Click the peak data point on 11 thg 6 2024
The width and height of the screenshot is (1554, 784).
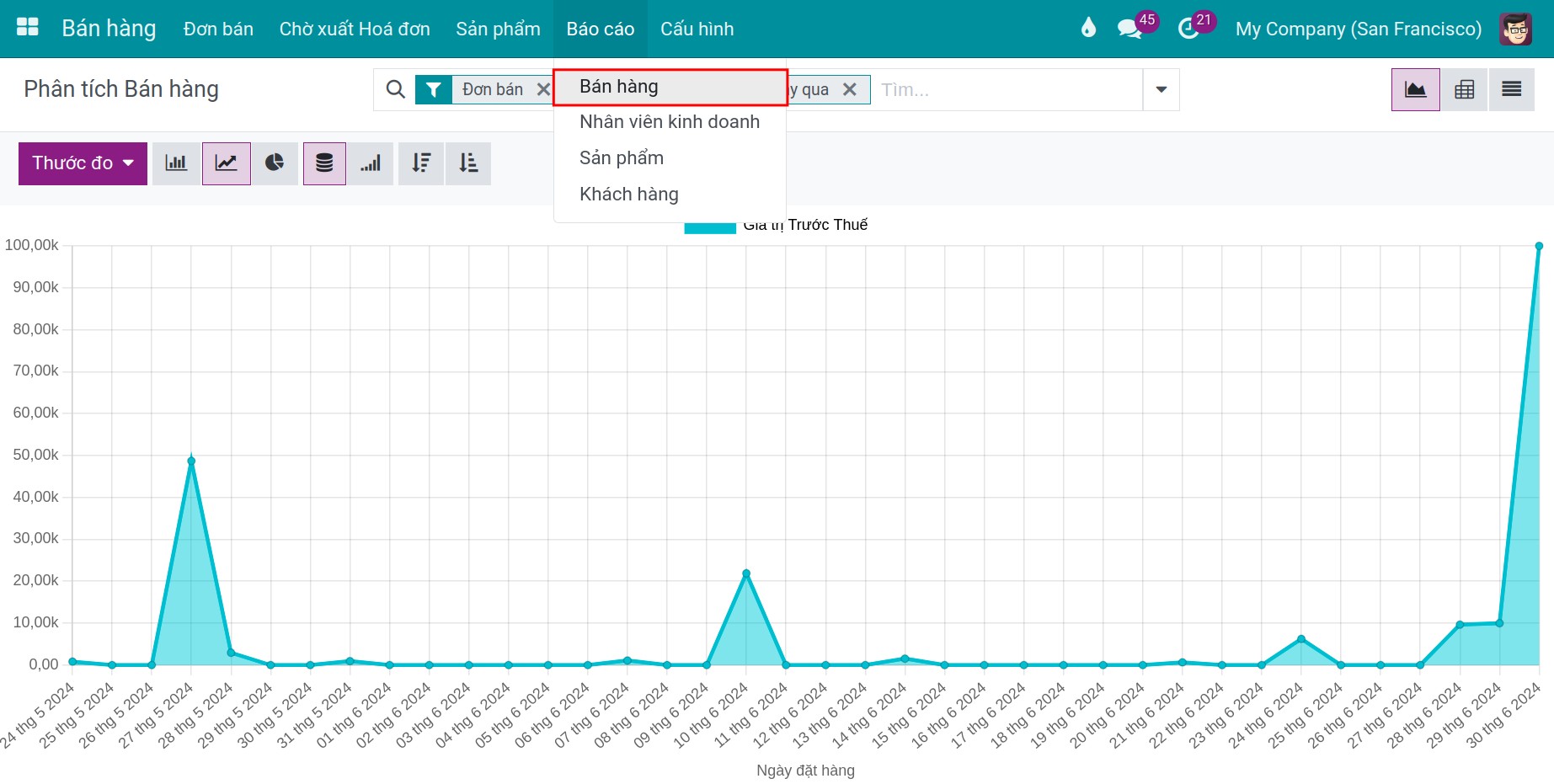746,573
